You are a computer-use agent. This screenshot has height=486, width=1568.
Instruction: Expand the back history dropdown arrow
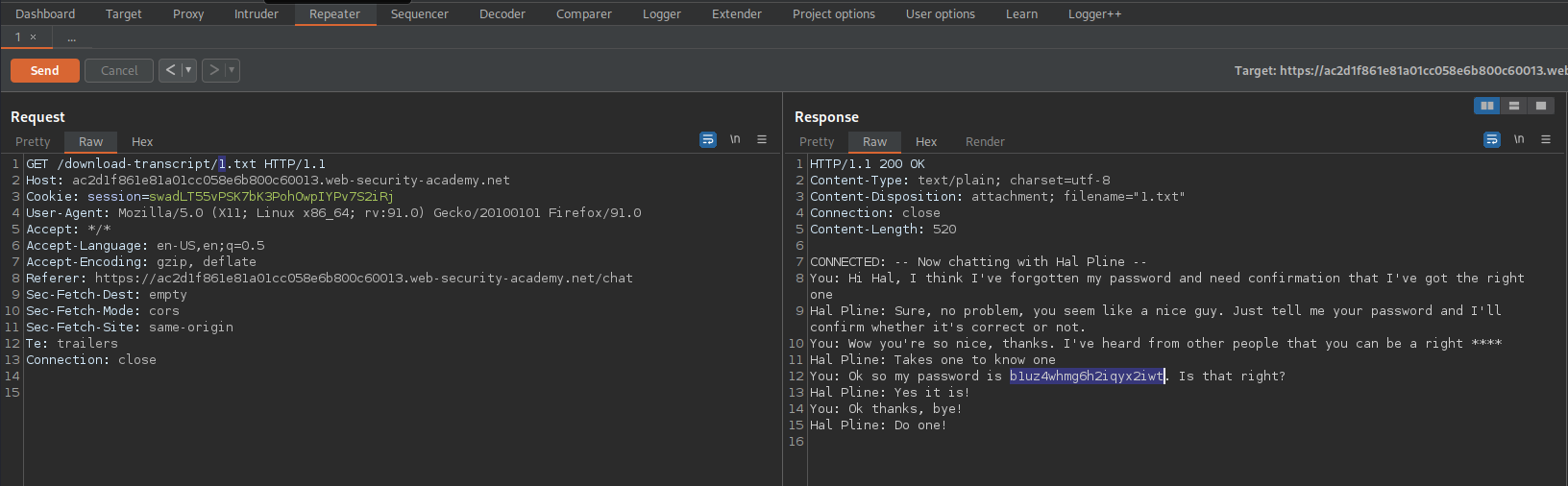click(188, 70)
